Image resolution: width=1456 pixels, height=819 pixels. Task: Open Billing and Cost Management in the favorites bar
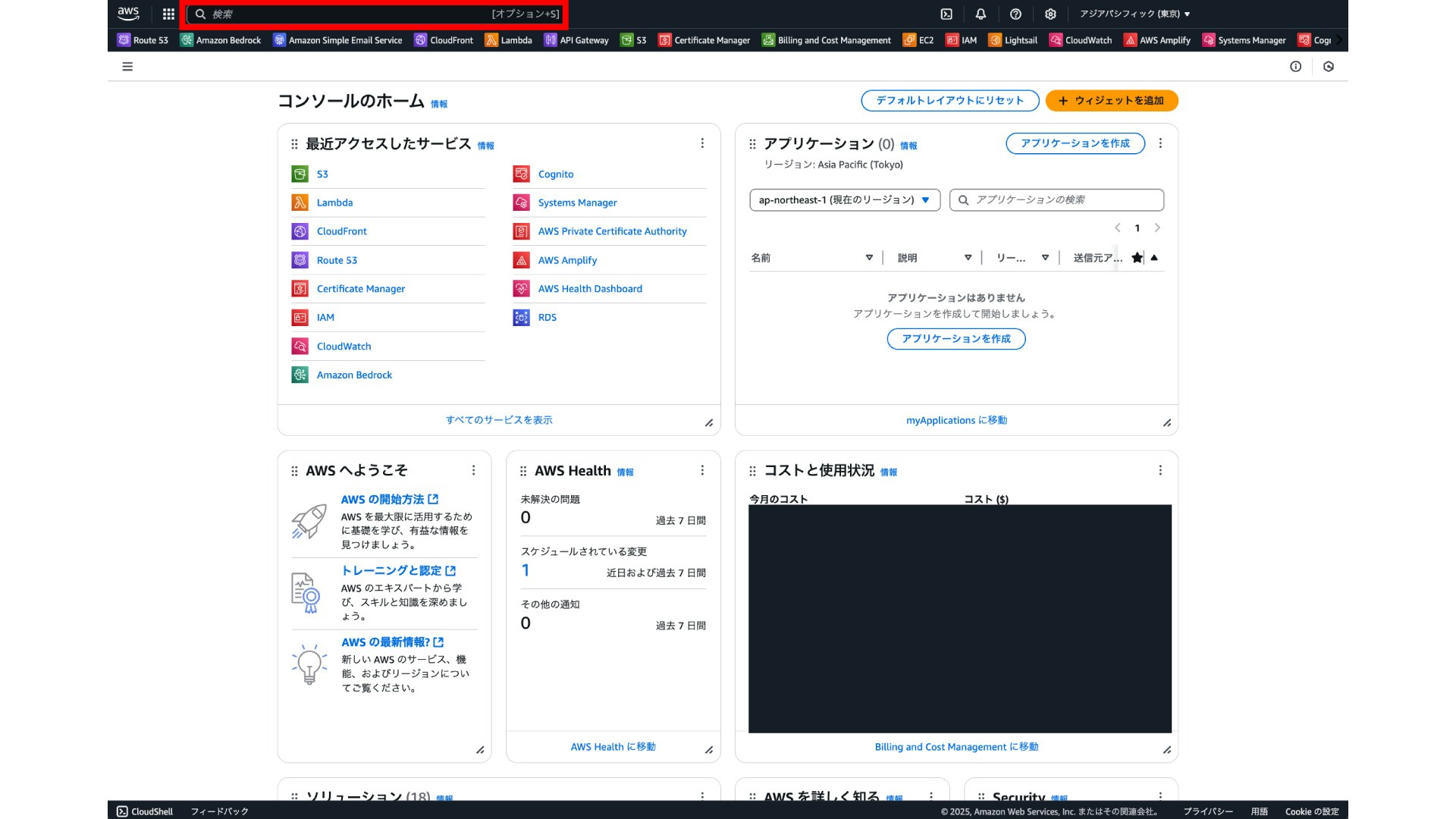pyautogui.click(x=827, y=40)
